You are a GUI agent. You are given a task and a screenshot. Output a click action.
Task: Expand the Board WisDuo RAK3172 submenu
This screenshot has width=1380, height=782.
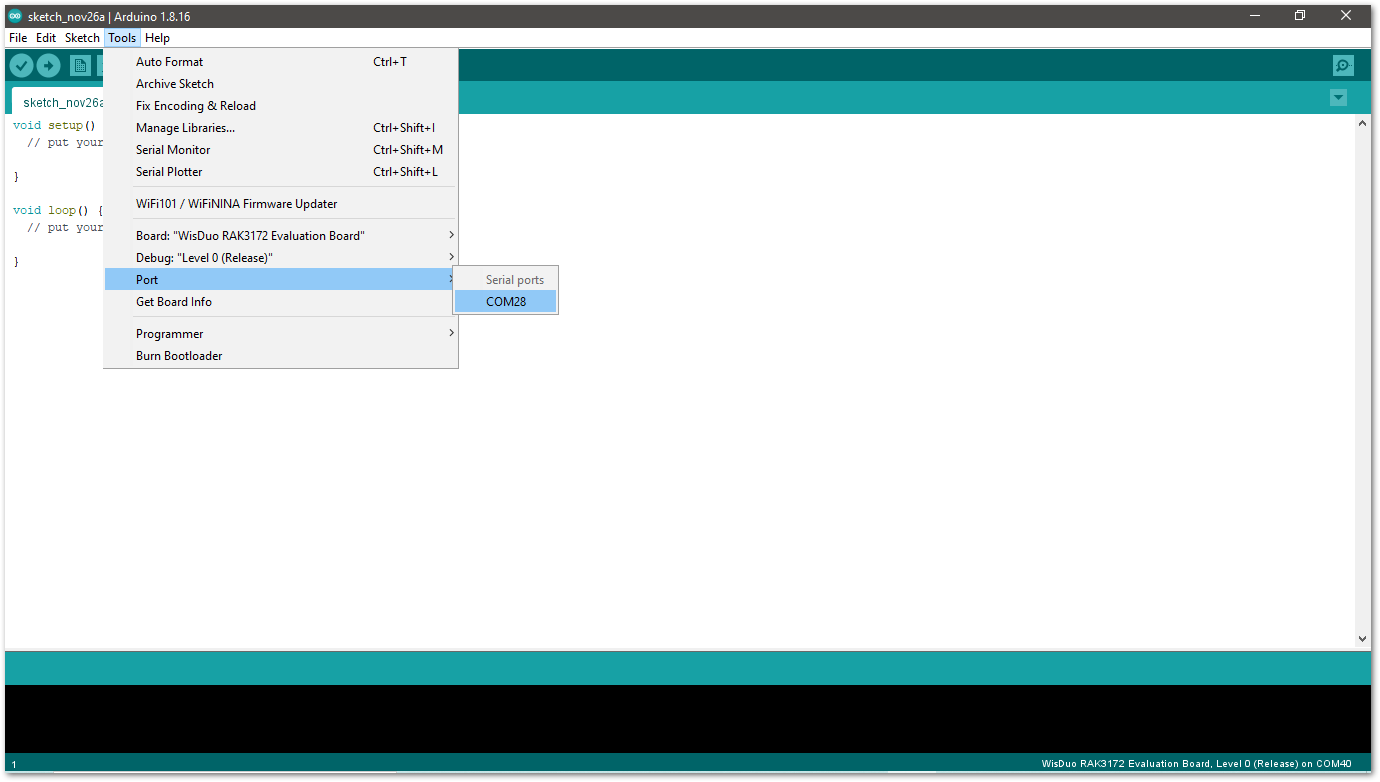[x=281, y=236]
